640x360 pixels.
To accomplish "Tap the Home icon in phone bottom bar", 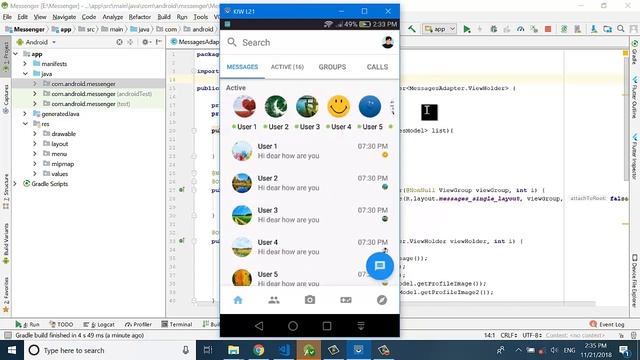I will 238,300.
